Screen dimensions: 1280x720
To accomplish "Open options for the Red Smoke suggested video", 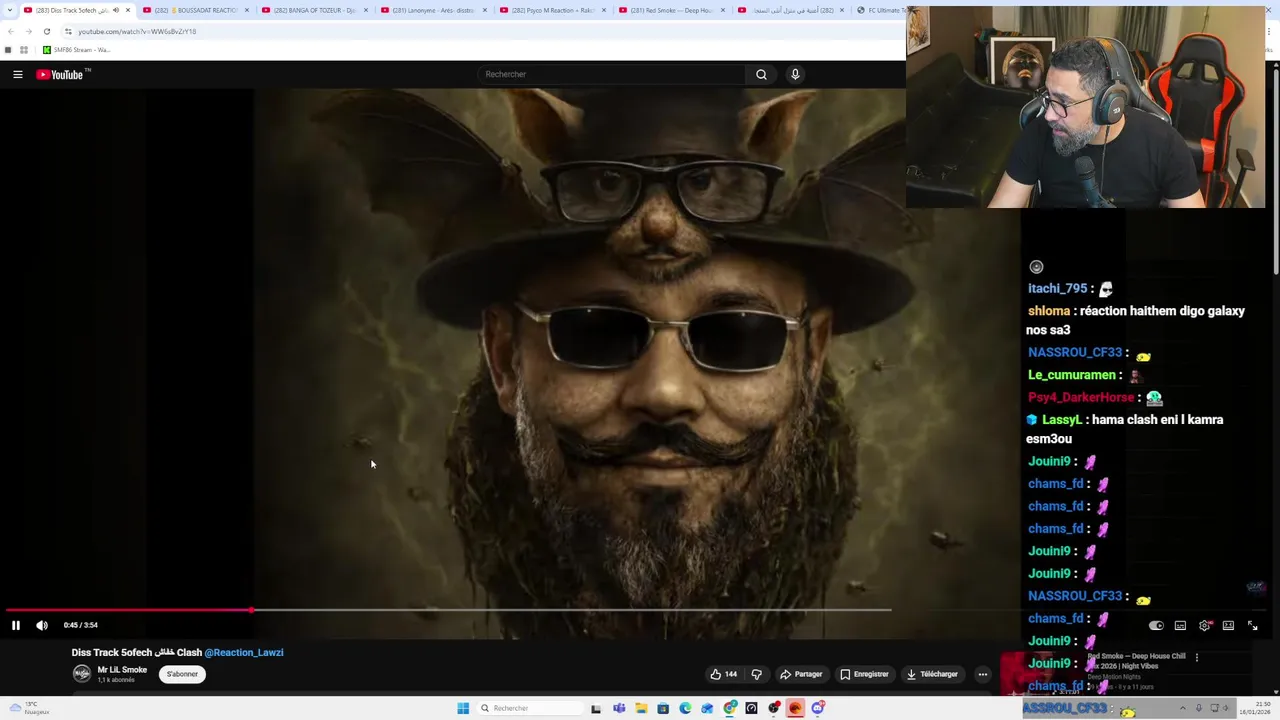I will [1196, 657].
